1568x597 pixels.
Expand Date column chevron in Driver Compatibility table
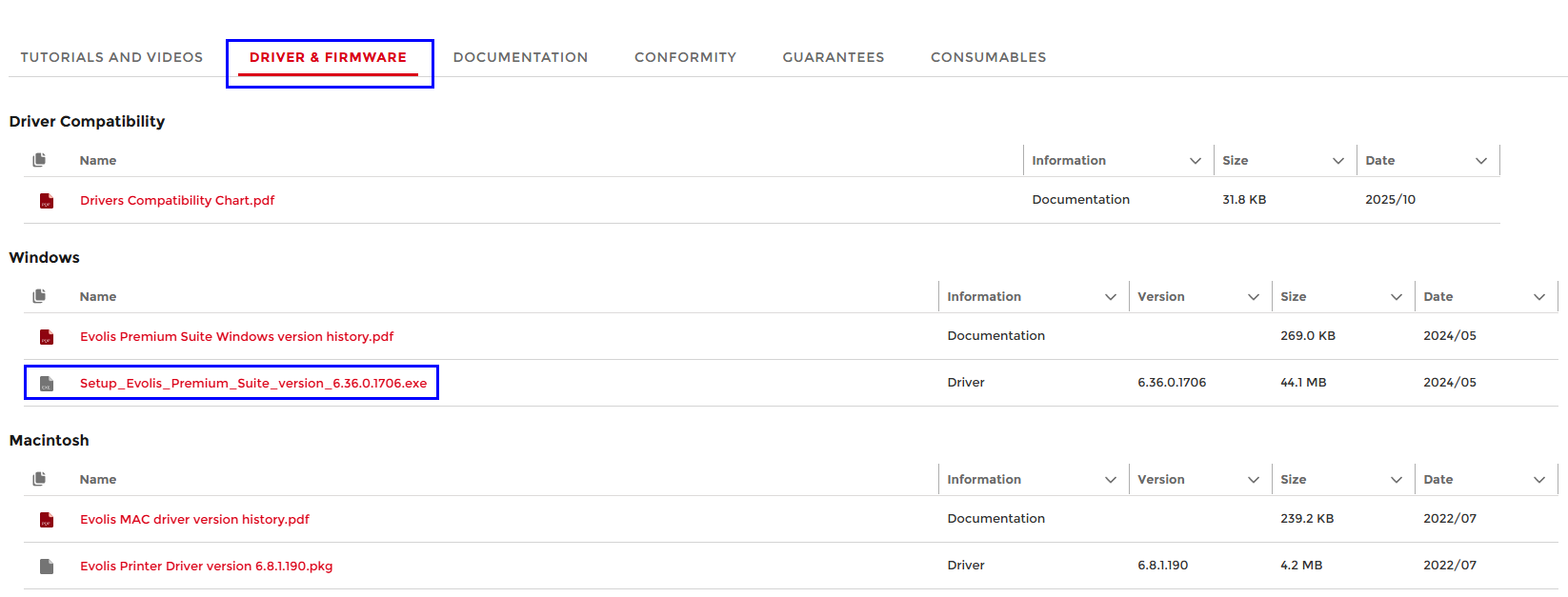pyautogui.click(x=1481, y=161)
